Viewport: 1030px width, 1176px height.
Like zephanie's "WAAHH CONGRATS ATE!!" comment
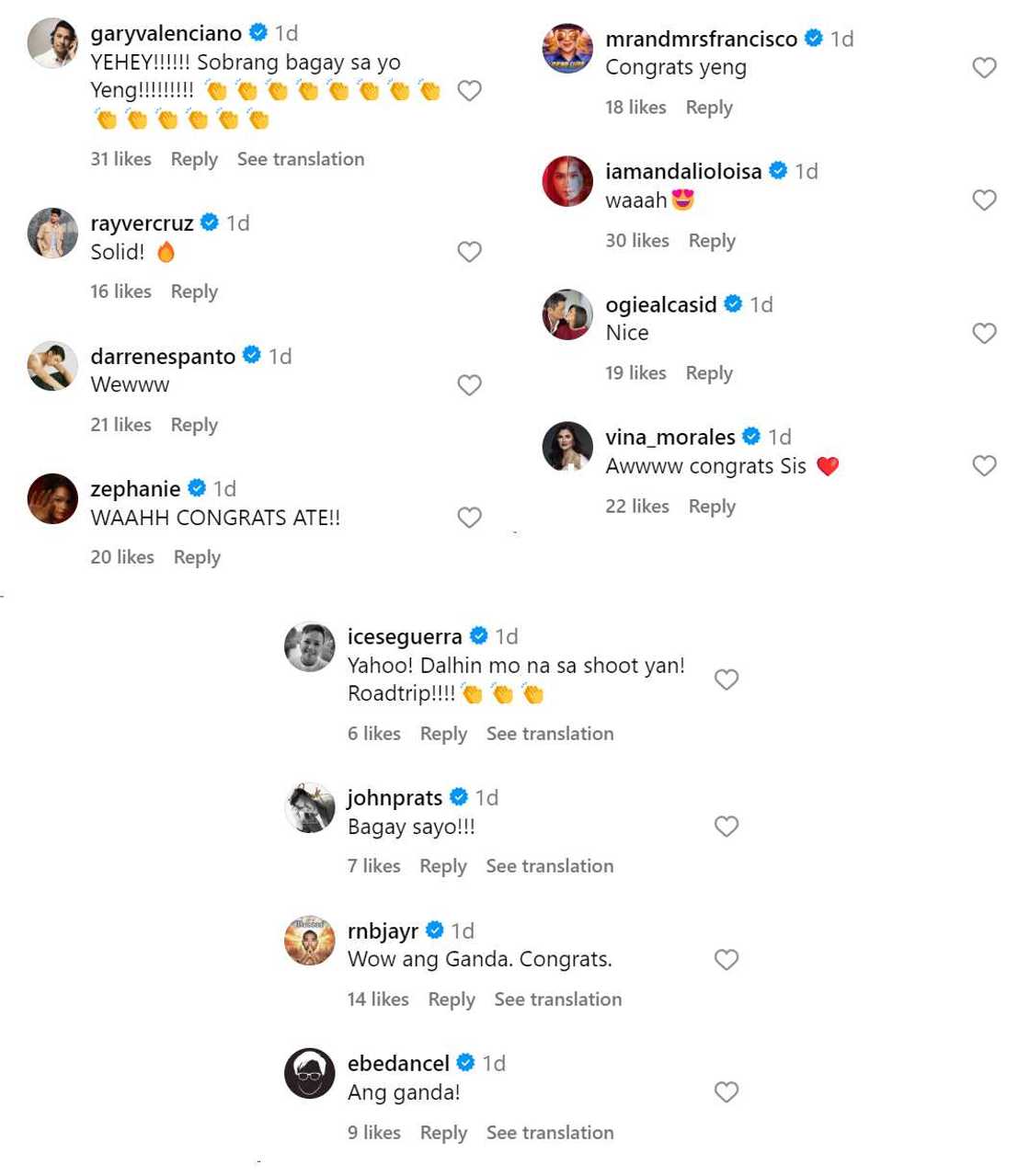tap(469, 518)
